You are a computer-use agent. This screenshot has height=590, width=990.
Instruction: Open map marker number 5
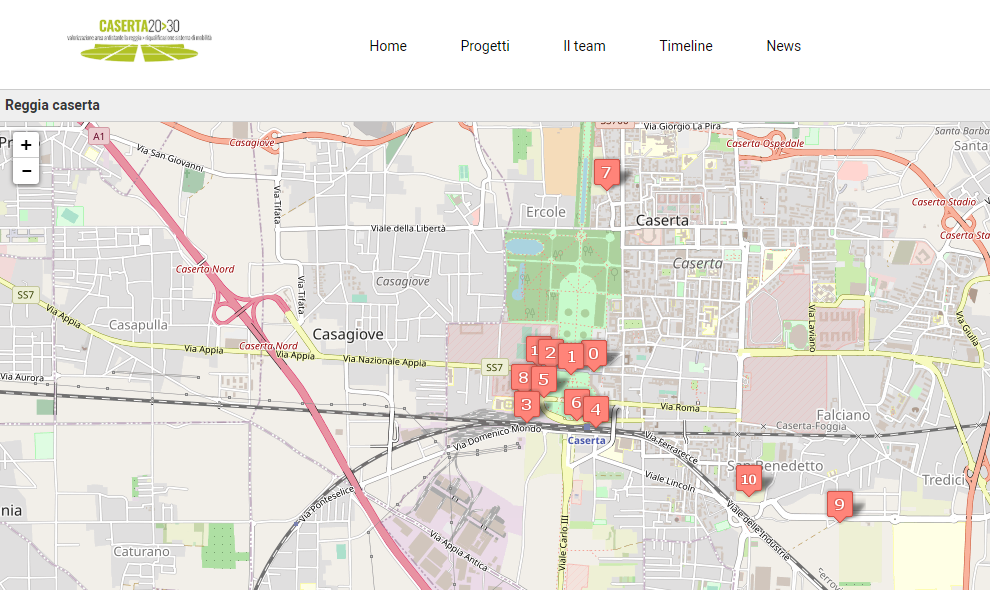coord(544,379)
